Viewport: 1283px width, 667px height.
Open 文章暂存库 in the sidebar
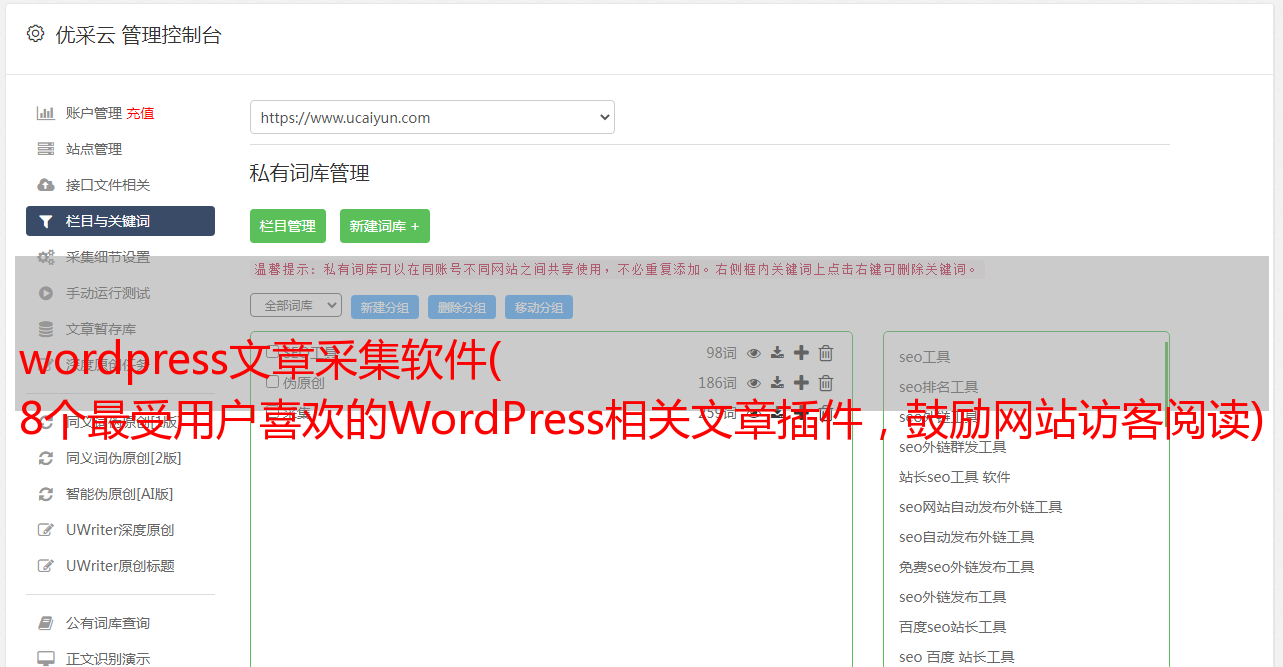coord(101,329)
